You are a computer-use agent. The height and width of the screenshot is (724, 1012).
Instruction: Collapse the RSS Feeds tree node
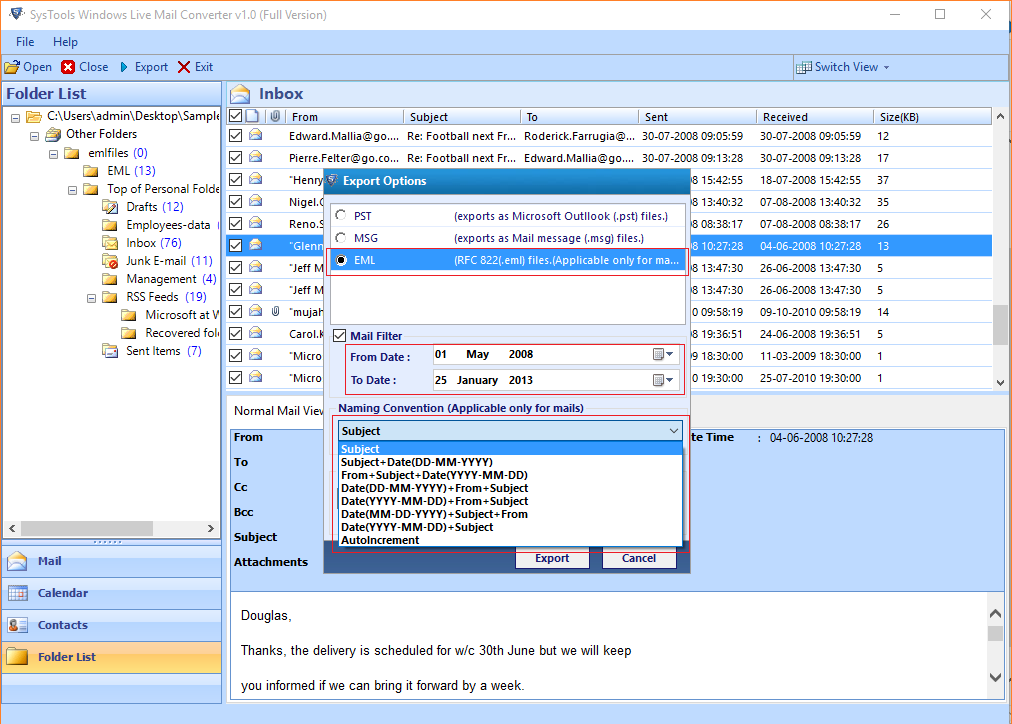[91, 298]
